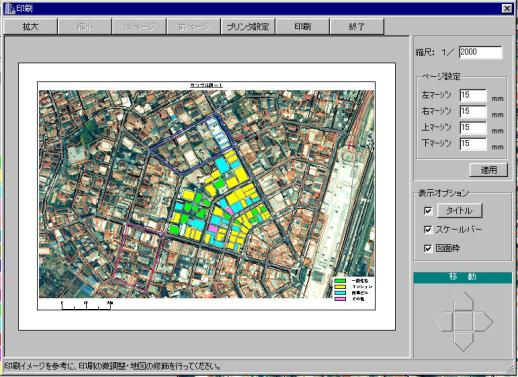The height and width of the screenshot is (377, 518).
Task: Uncheck the スケールバー option
Action: pos(428,229)
